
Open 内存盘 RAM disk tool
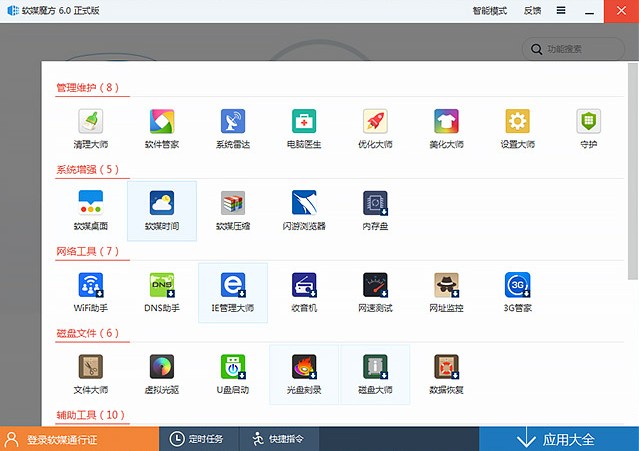375,210
